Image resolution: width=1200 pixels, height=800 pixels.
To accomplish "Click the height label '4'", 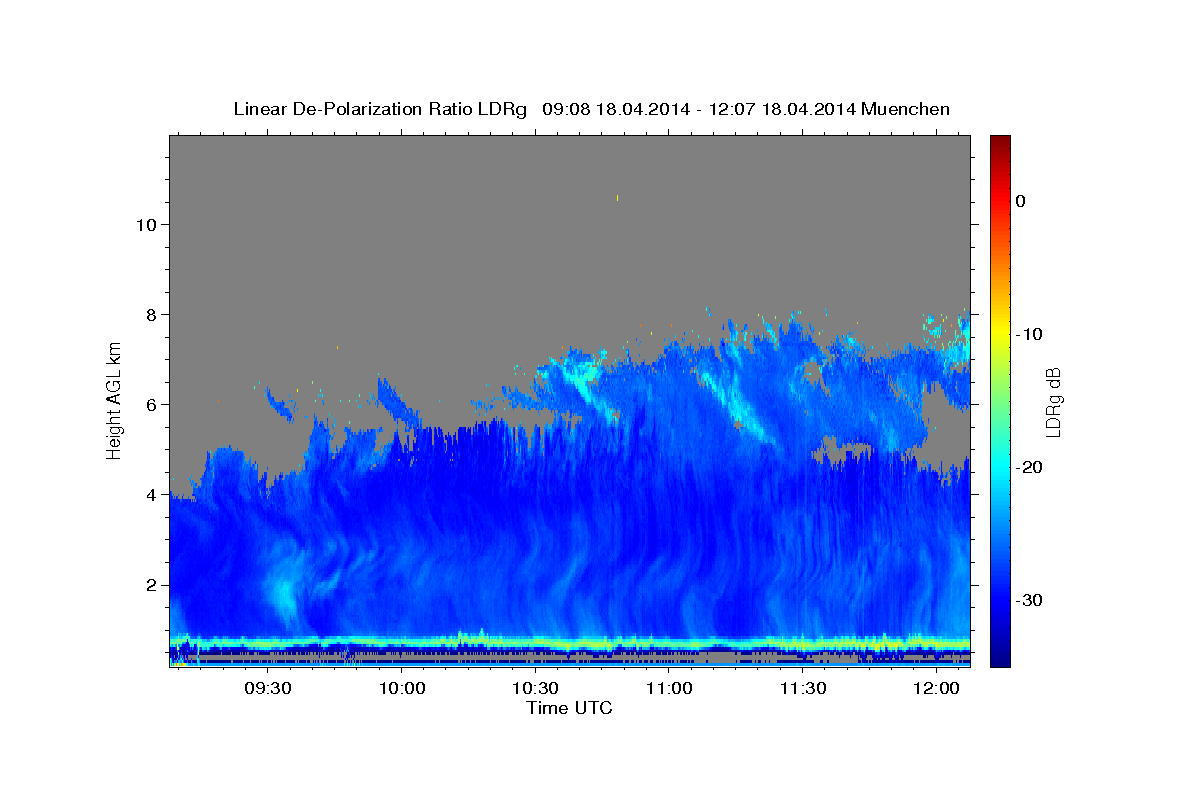I will click(149, 494).
